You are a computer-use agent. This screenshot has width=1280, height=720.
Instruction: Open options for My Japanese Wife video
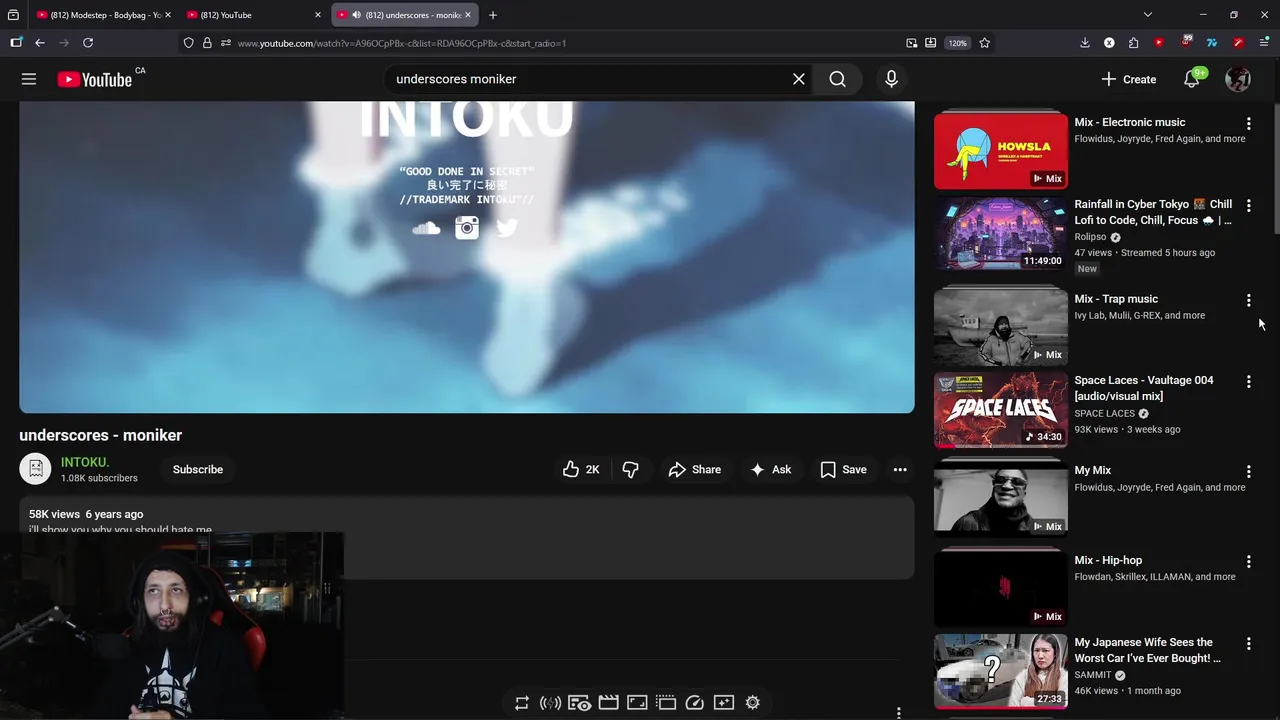[x=1248, y=644]
